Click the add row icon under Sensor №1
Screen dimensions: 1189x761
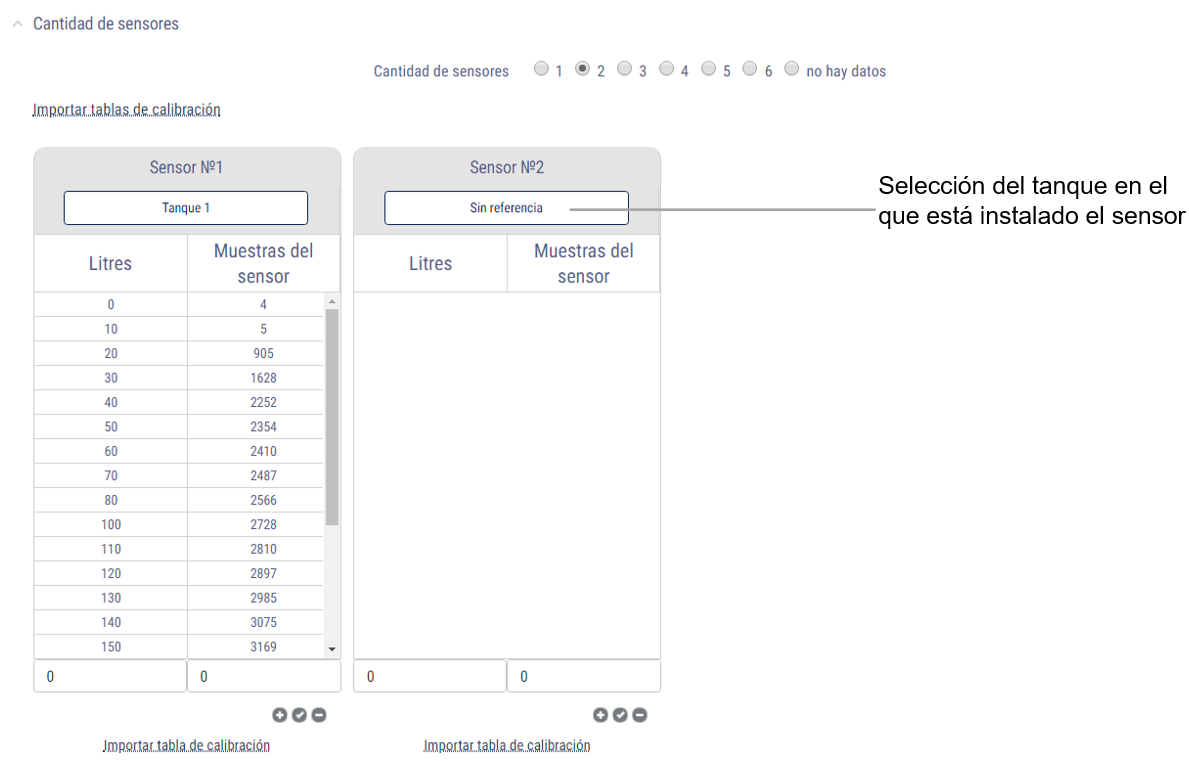279,715
